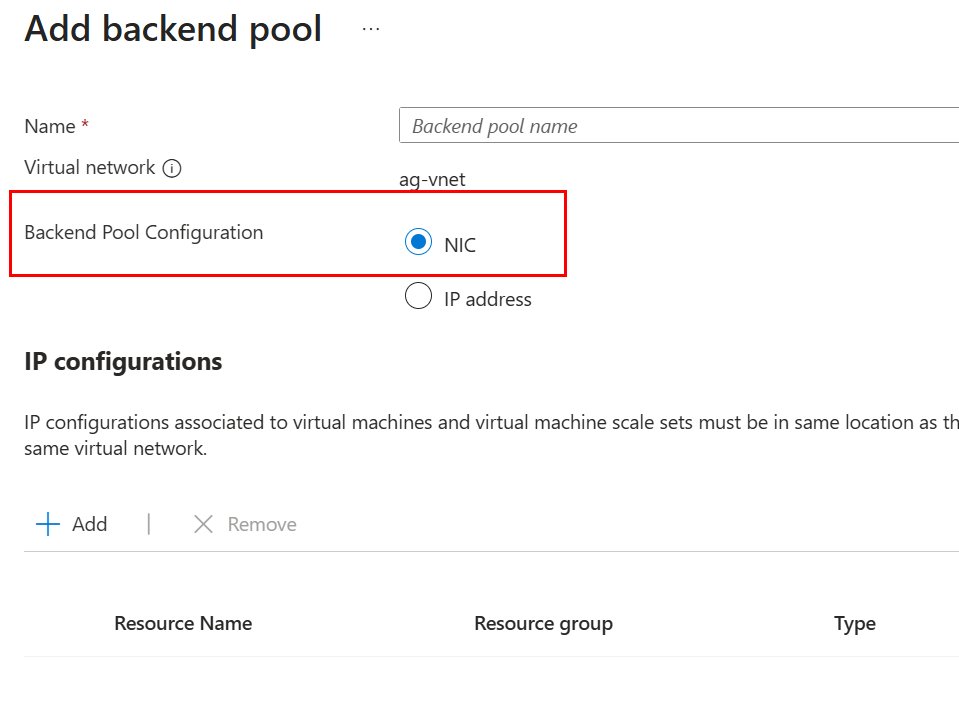Screen dimensions: 959x715
Task: Sort by the Resource group column header
Action: [543, 623]
